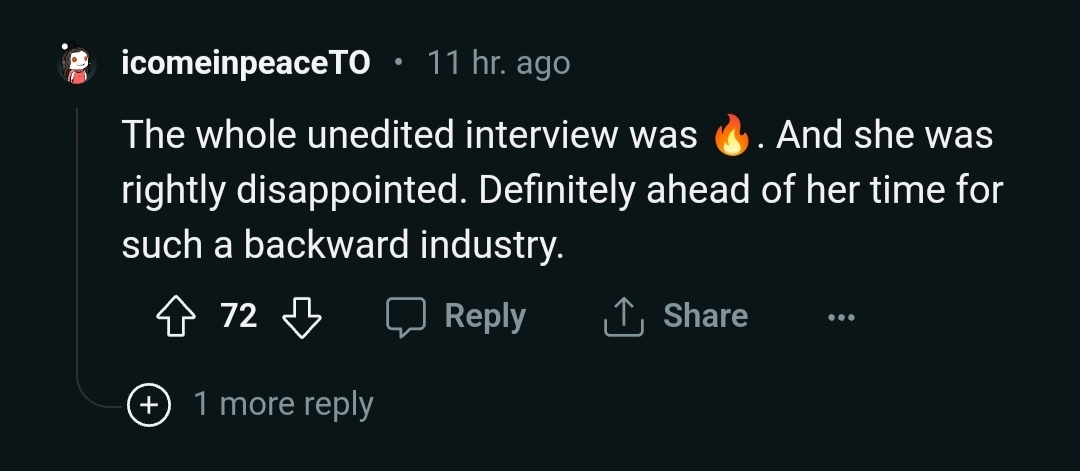
Task: Open the "1 more reply" link
Action: 283,404
